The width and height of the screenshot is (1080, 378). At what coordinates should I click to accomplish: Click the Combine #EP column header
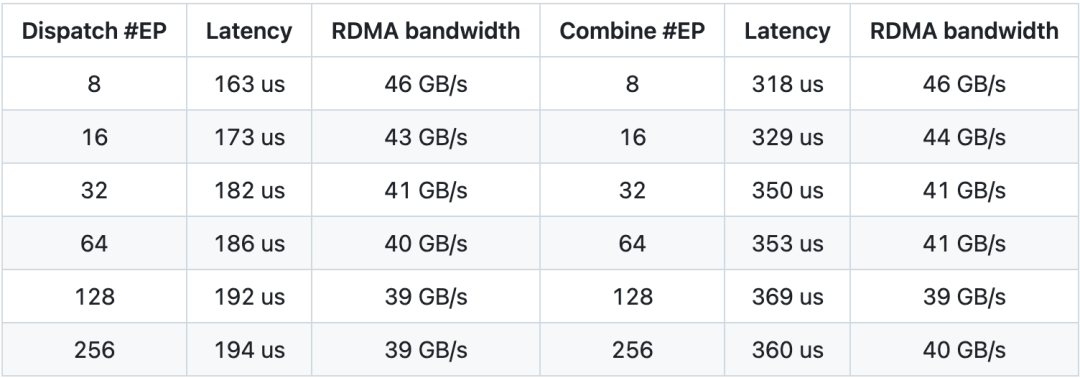point(632,31)
